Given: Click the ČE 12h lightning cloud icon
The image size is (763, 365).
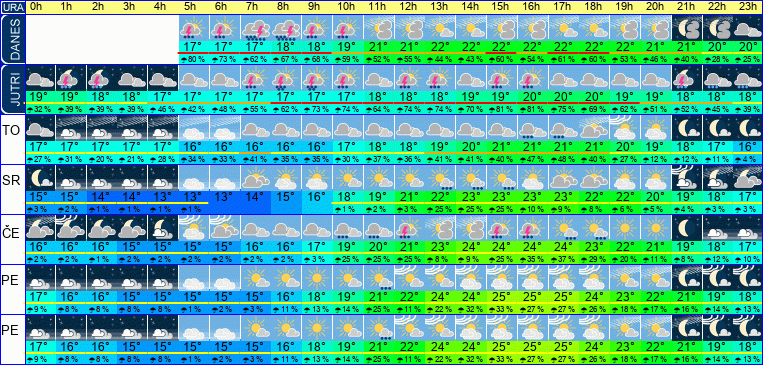Looking at the screenshot, I should coord(410,228).
